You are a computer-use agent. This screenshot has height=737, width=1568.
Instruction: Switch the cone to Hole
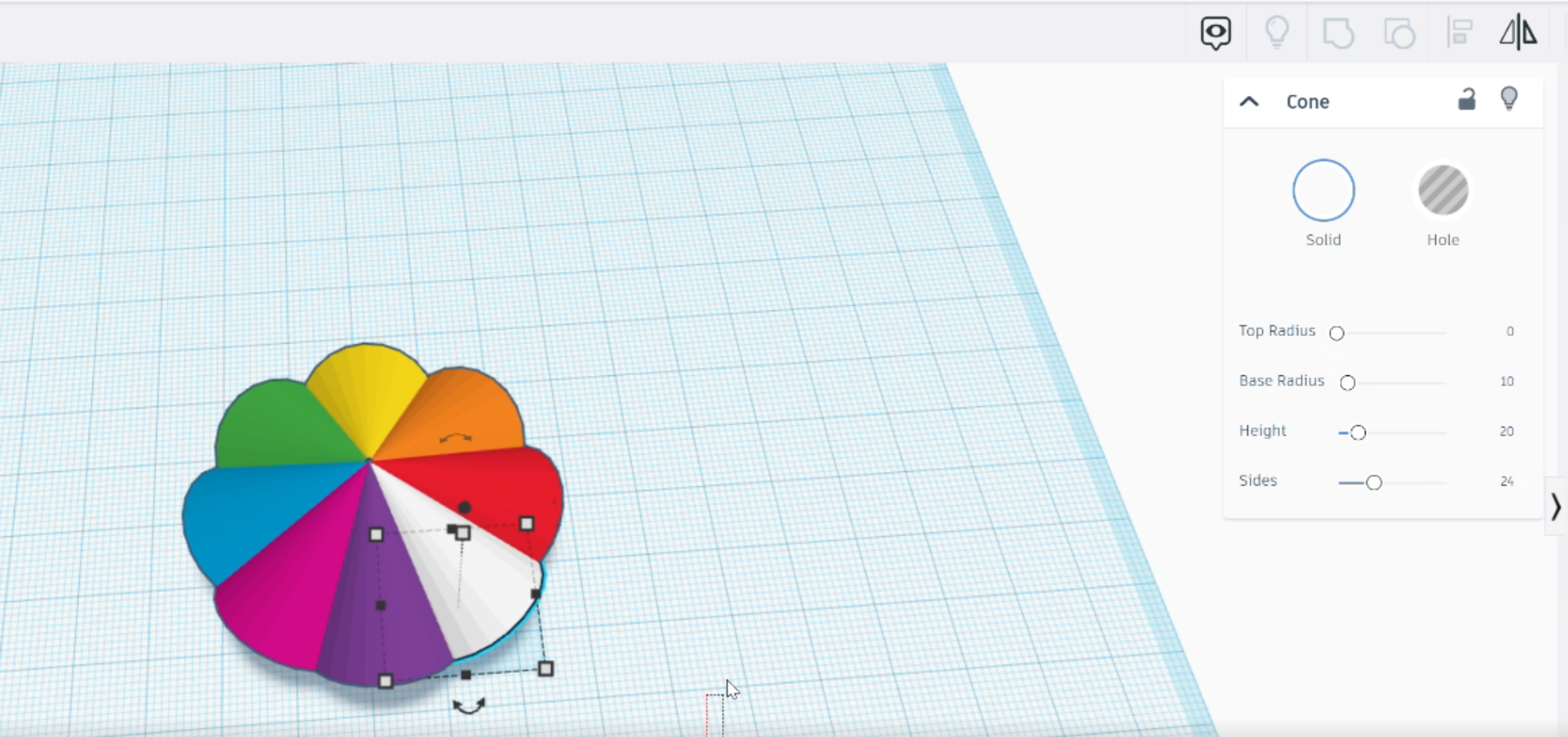(x=1443, y=190)
